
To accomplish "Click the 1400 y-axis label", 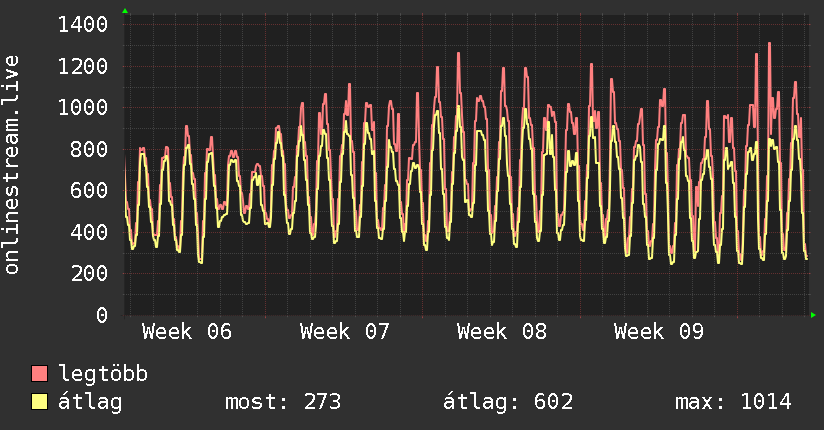I will tap(83, 25).
